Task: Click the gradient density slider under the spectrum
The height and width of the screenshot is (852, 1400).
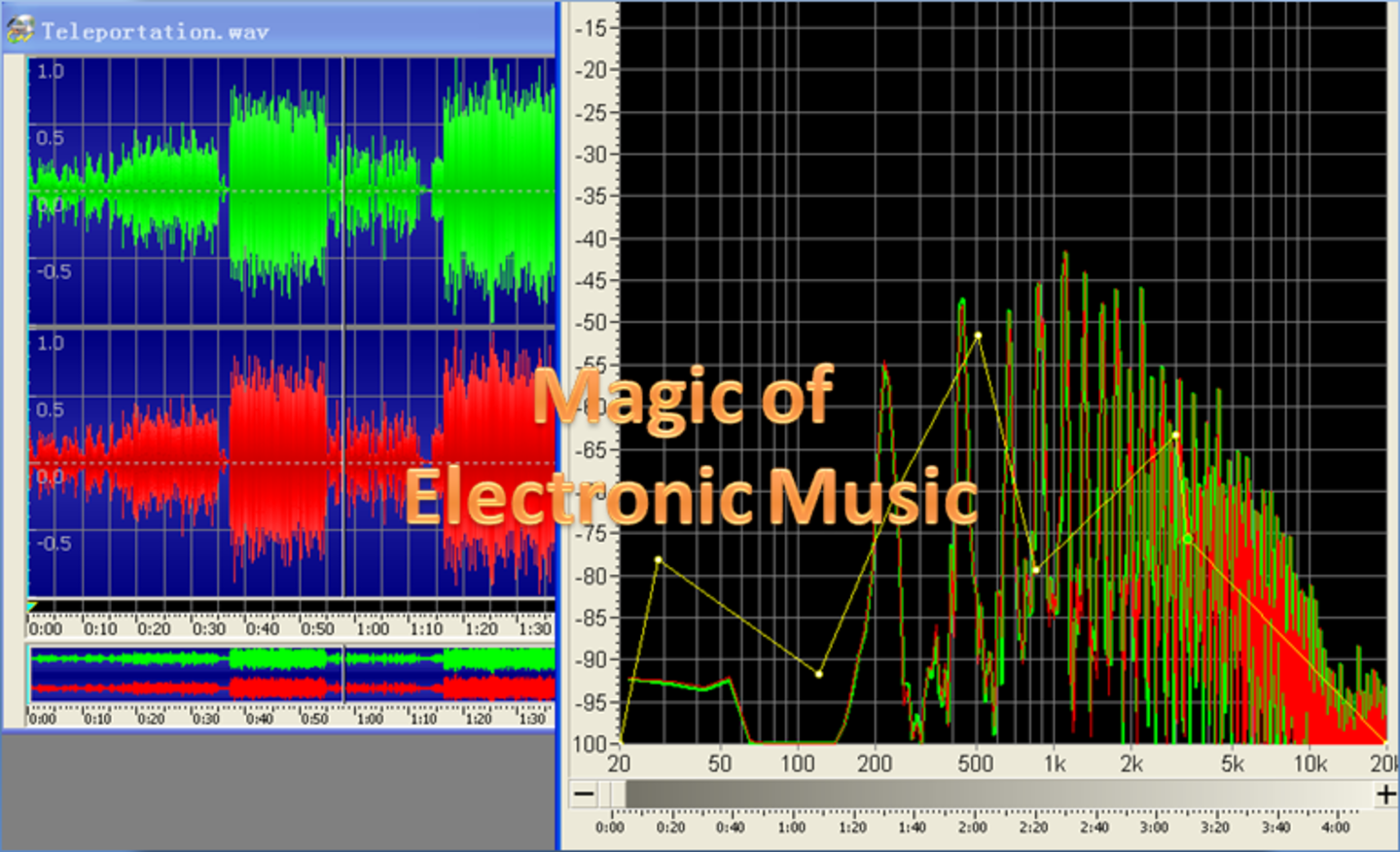Action: point(983,795)
